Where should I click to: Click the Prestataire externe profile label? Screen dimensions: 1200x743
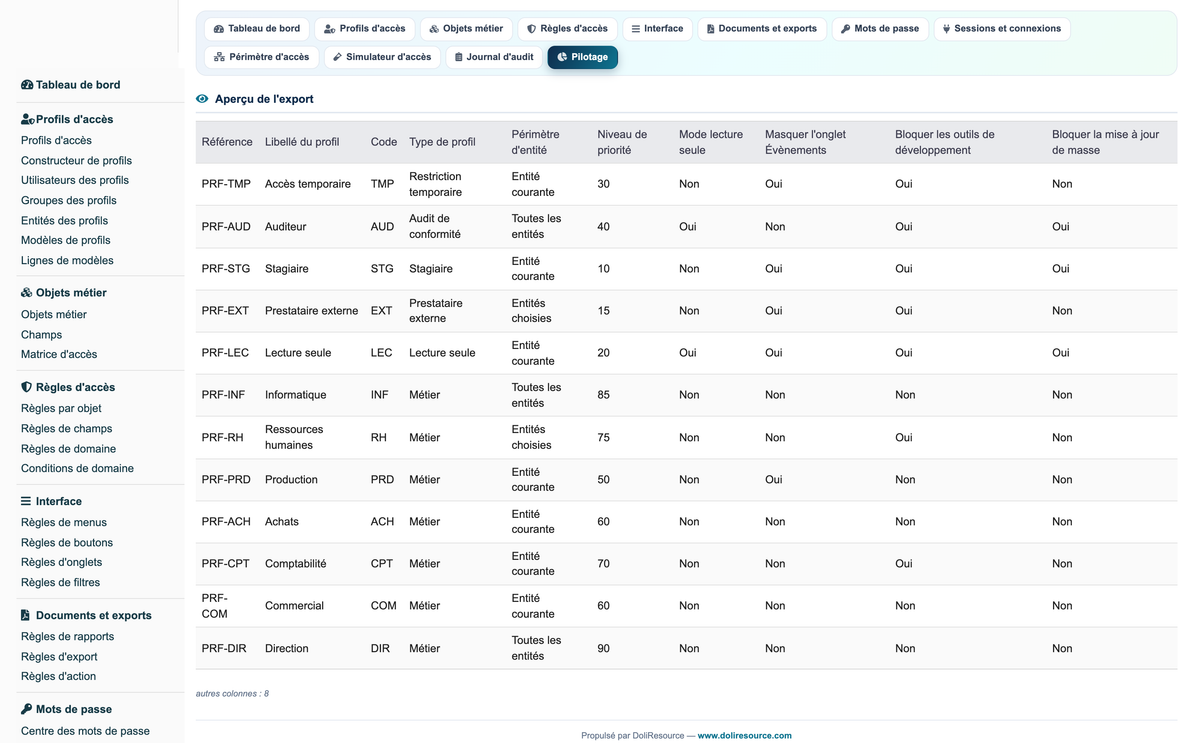(x=311, y=311)
